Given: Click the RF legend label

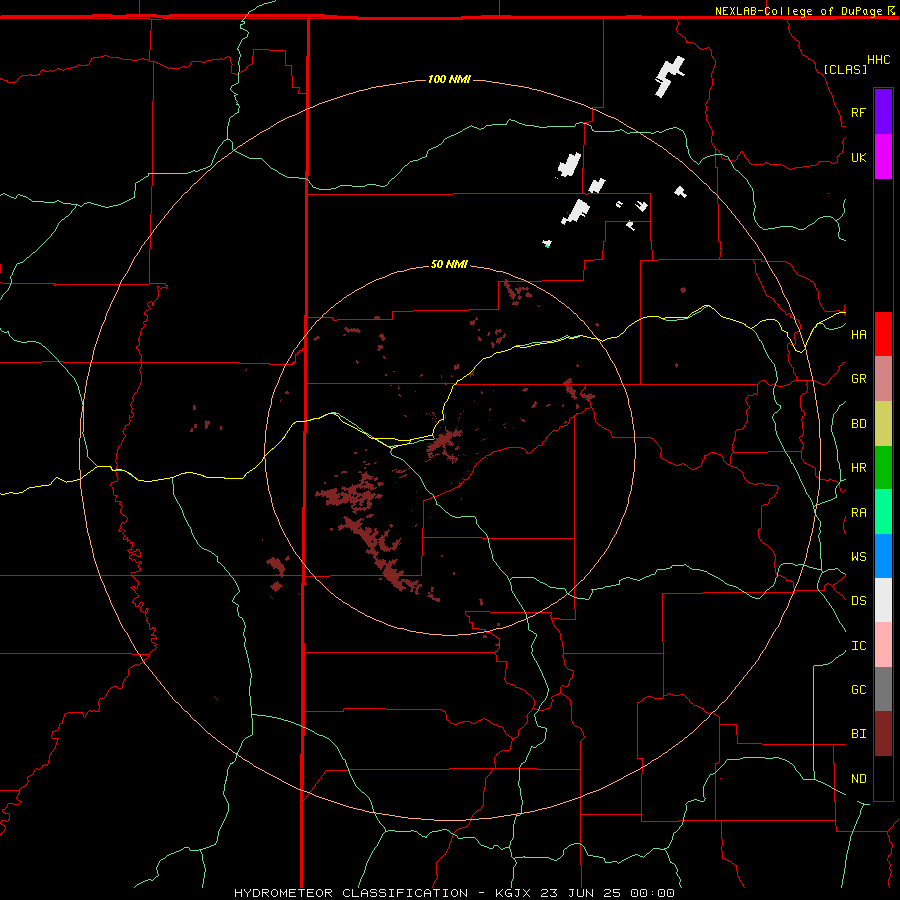Looking at the screenshot, I should click(858, 112).
